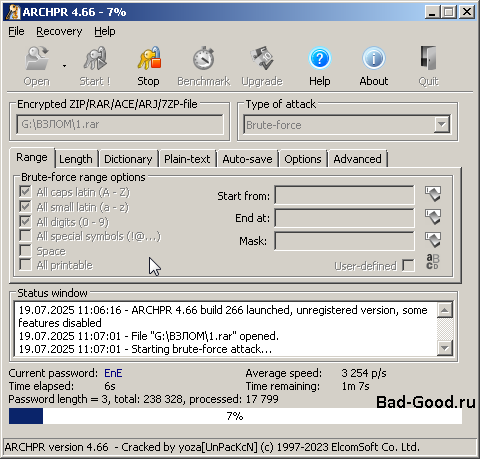
Task: Enable the User-defined checkbox
Action: [408, 266]
